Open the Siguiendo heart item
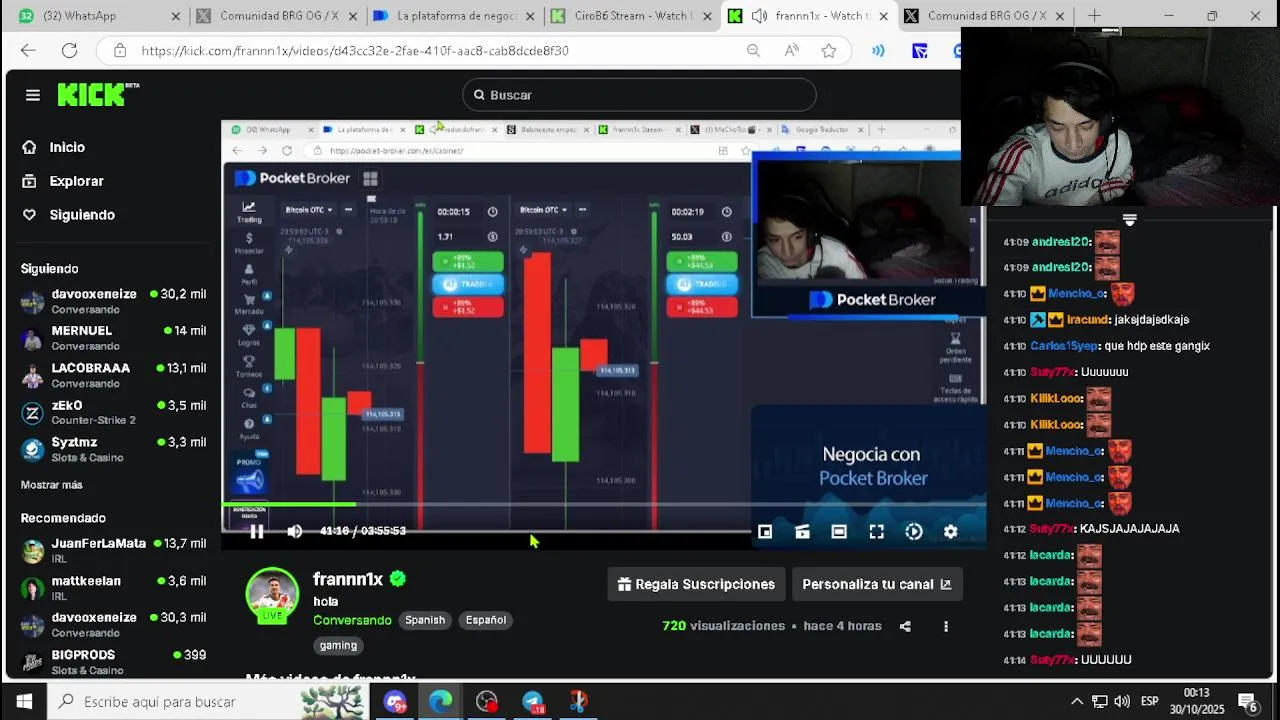The height and width of the screenshot is (720, 1280). click(x=82, y=215)
